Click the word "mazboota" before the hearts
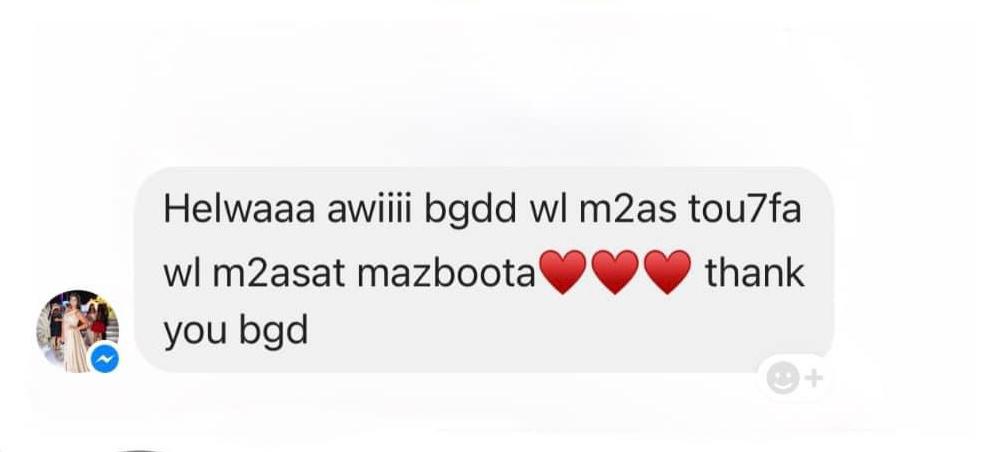This screenshot has width=990, height=452. [x=446, y=274]
